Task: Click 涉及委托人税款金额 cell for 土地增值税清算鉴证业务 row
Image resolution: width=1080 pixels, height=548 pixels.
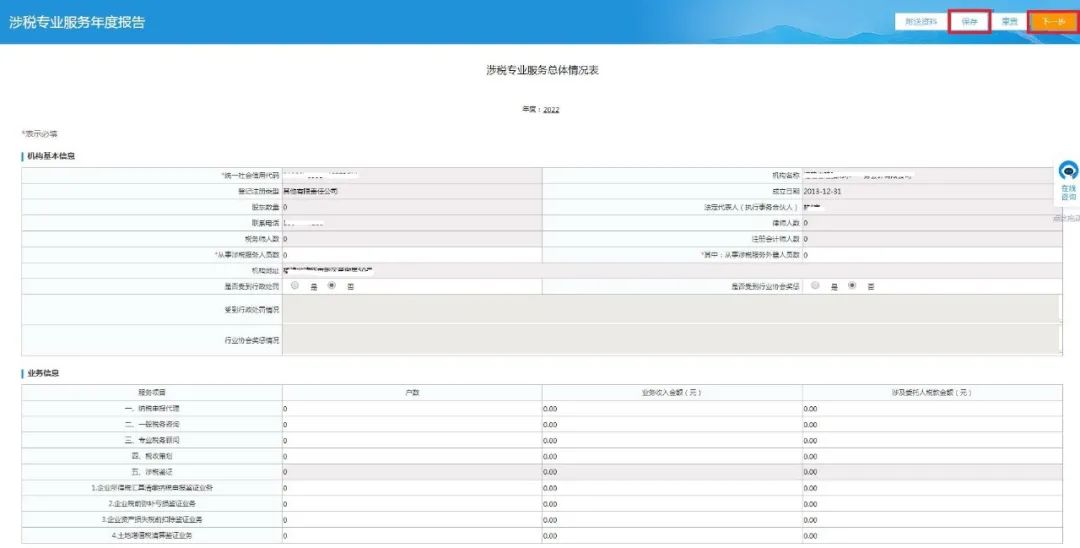Action: [932, 535]
